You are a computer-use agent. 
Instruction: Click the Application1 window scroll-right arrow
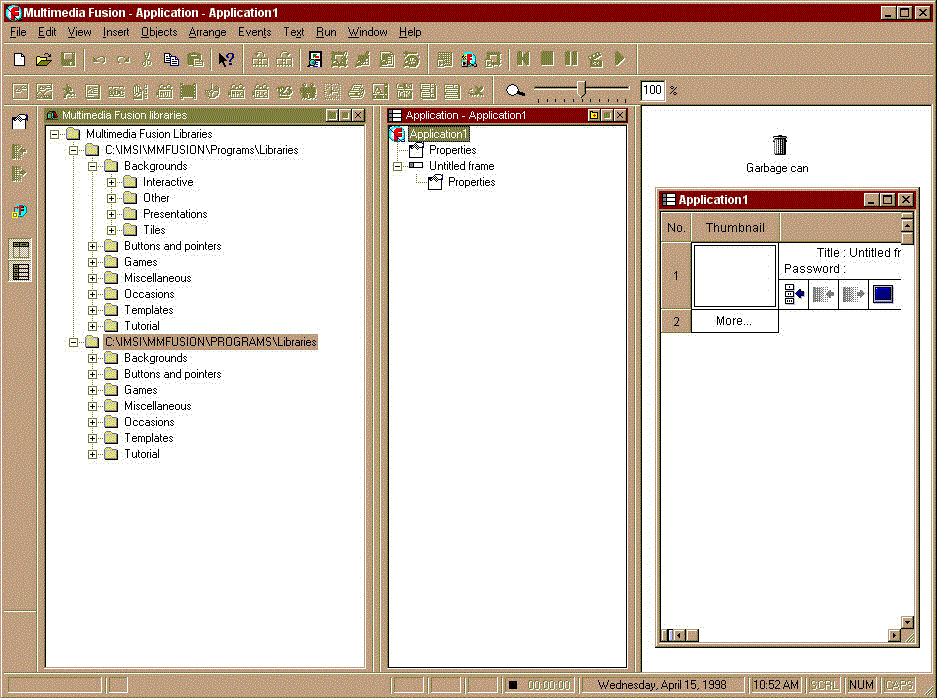pyautogui.click(x=895, y=635)
